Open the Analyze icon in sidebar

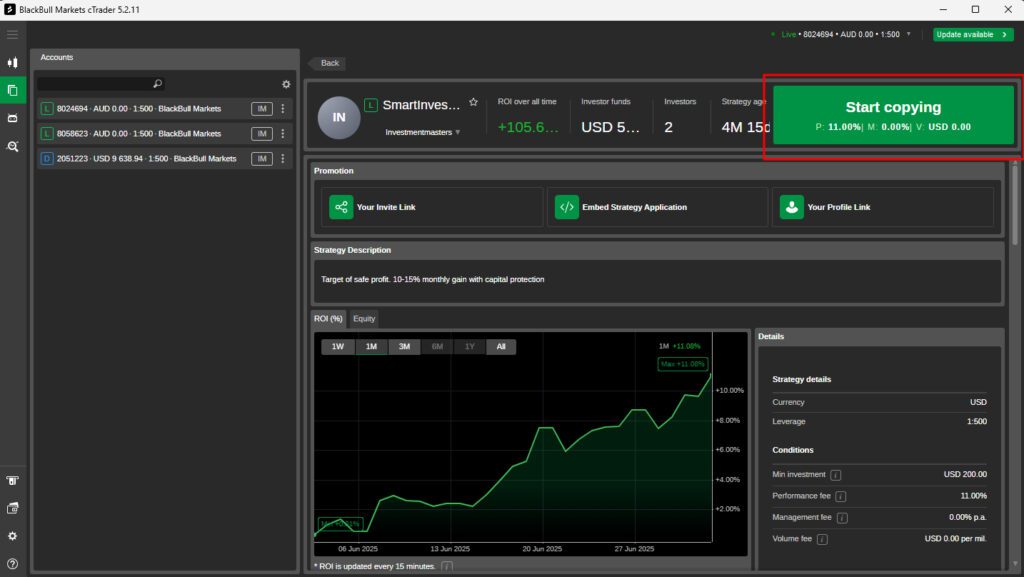[x=12, y=146]
